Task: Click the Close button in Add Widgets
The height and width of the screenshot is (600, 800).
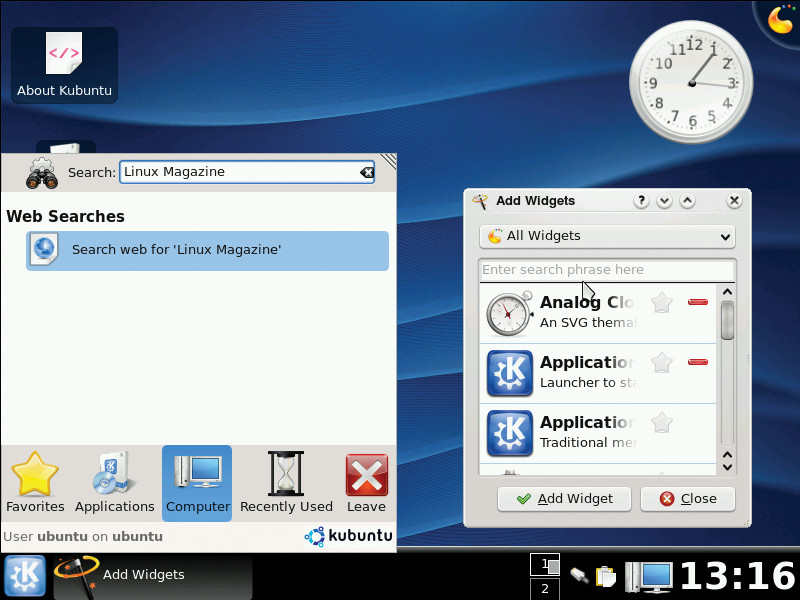Action: pyautogui.click(x=688, y=498)
